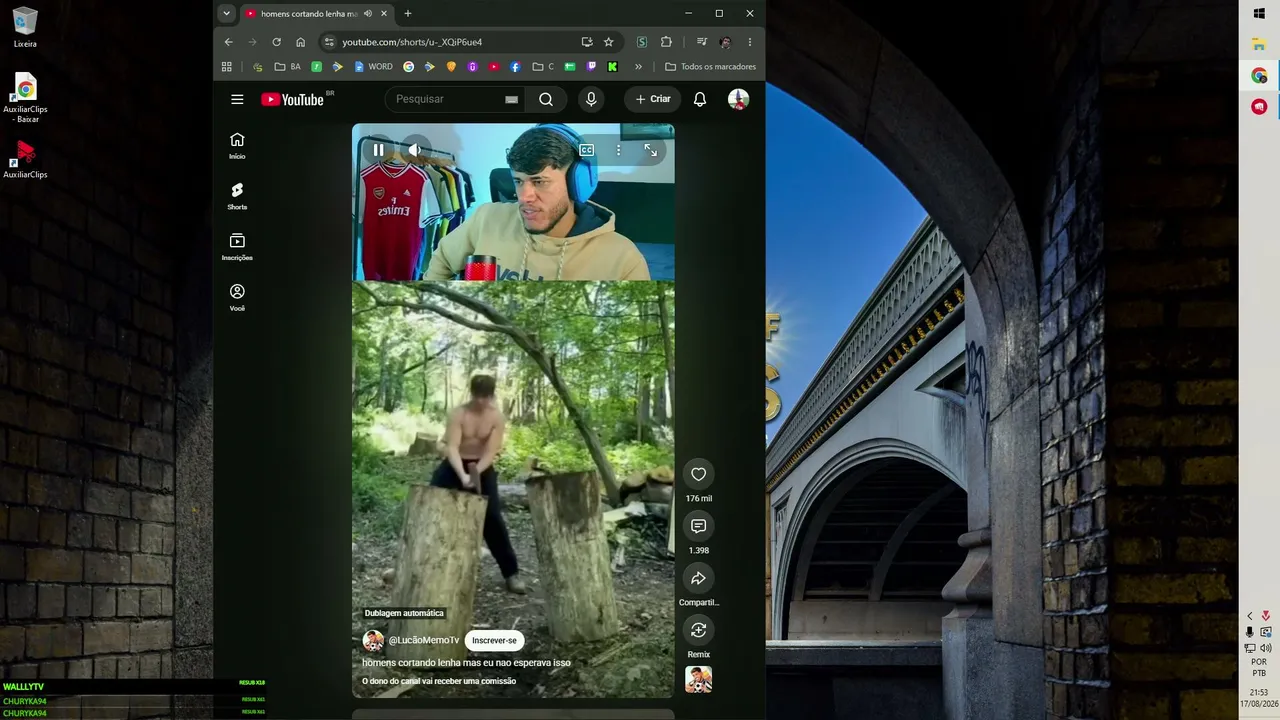
Task: Open File Explorer from the taskbar
Action: coord(1259,45)
